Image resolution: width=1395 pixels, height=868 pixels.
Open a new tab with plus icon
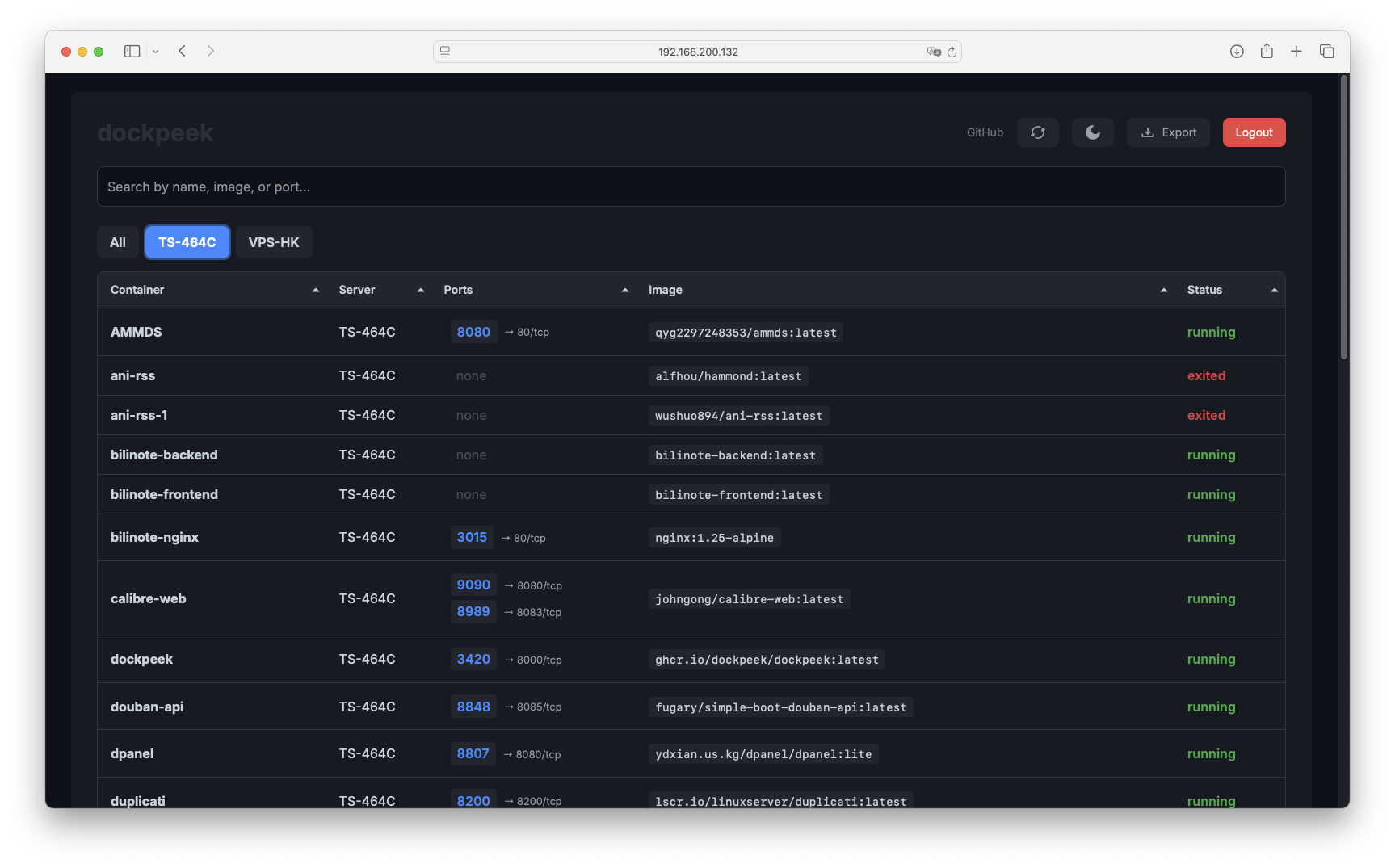pyautogui.click(x=1296, y=51)
